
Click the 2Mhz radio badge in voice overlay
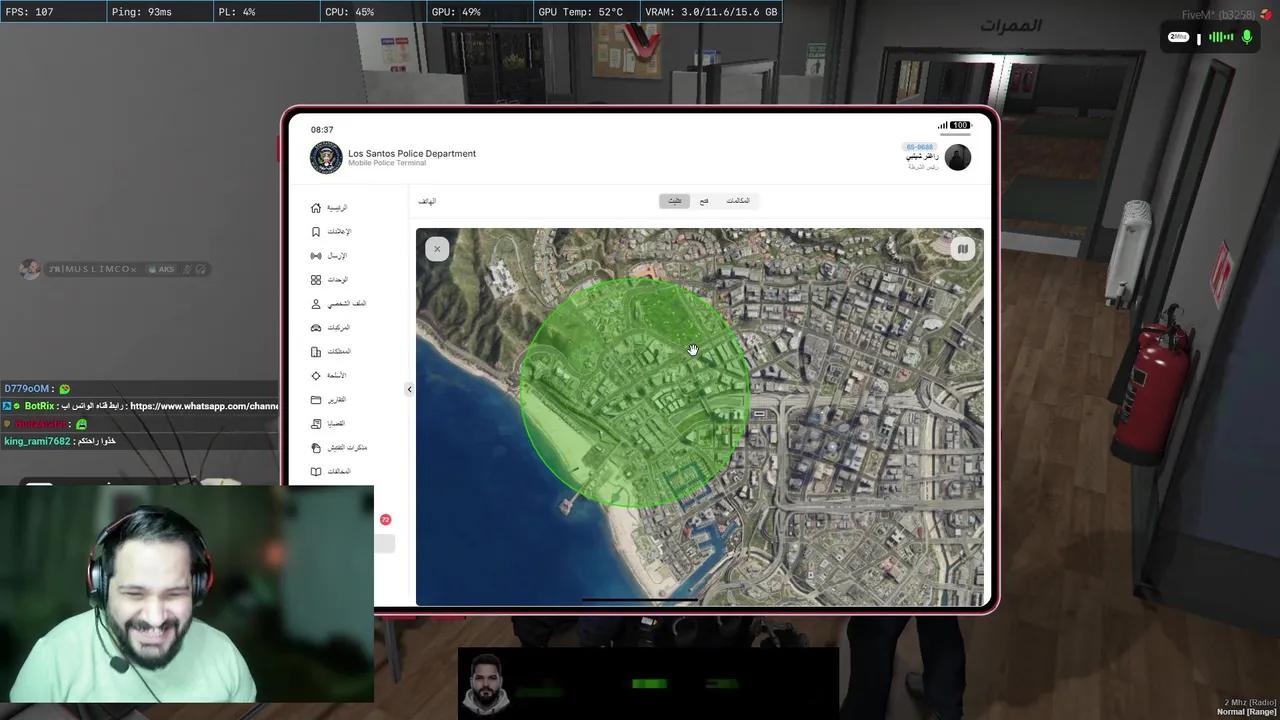tap(1178, 37)
